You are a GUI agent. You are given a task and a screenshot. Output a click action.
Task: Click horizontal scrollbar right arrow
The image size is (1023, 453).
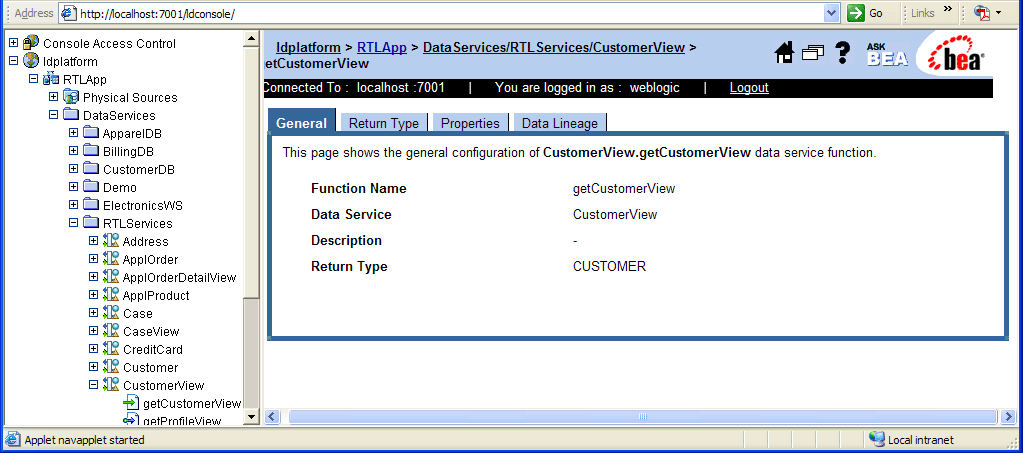(1009, 416)
